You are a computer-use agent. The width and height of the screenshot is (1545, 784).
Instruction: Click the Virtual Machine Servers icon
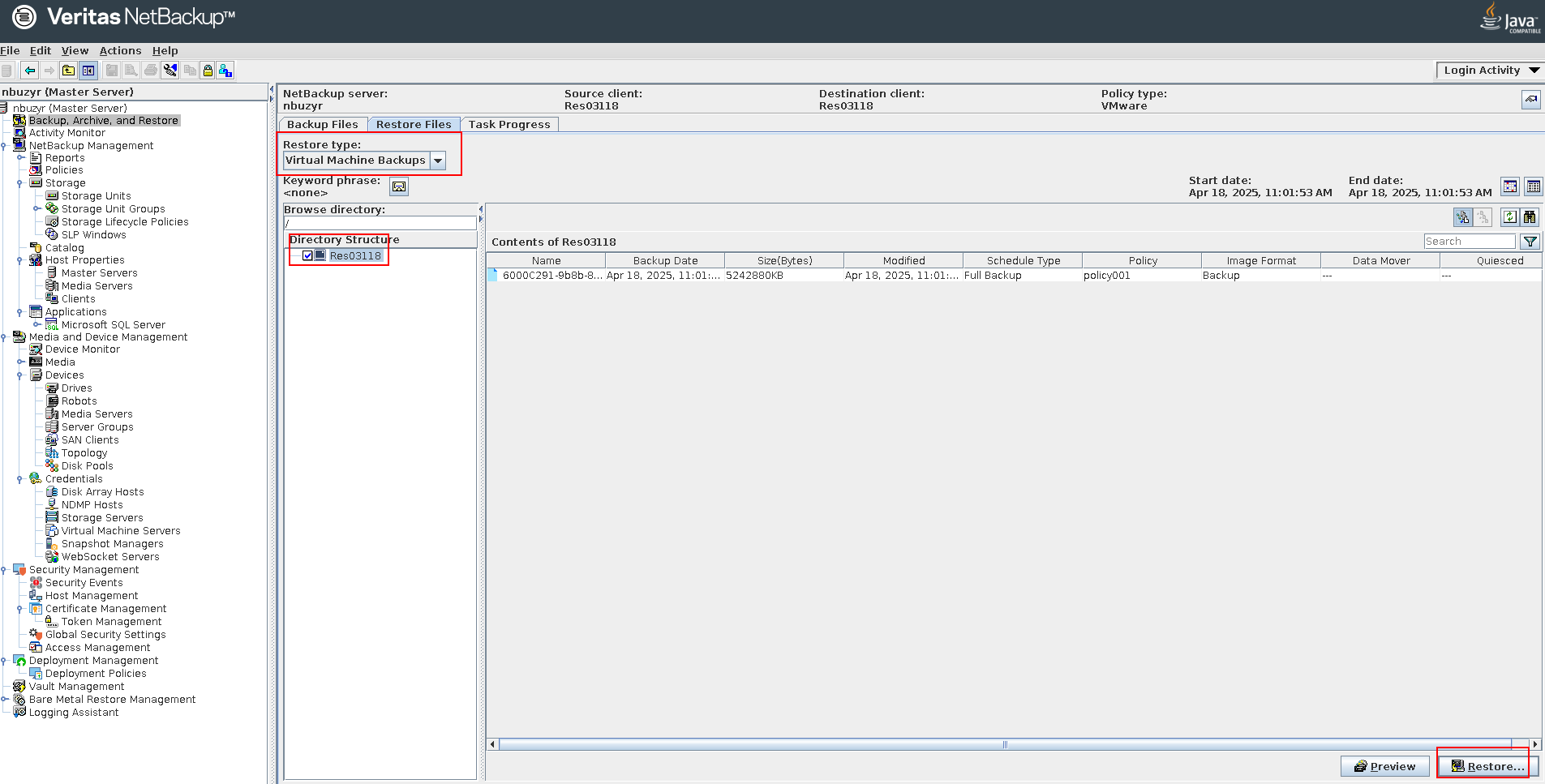click(52, 531)
